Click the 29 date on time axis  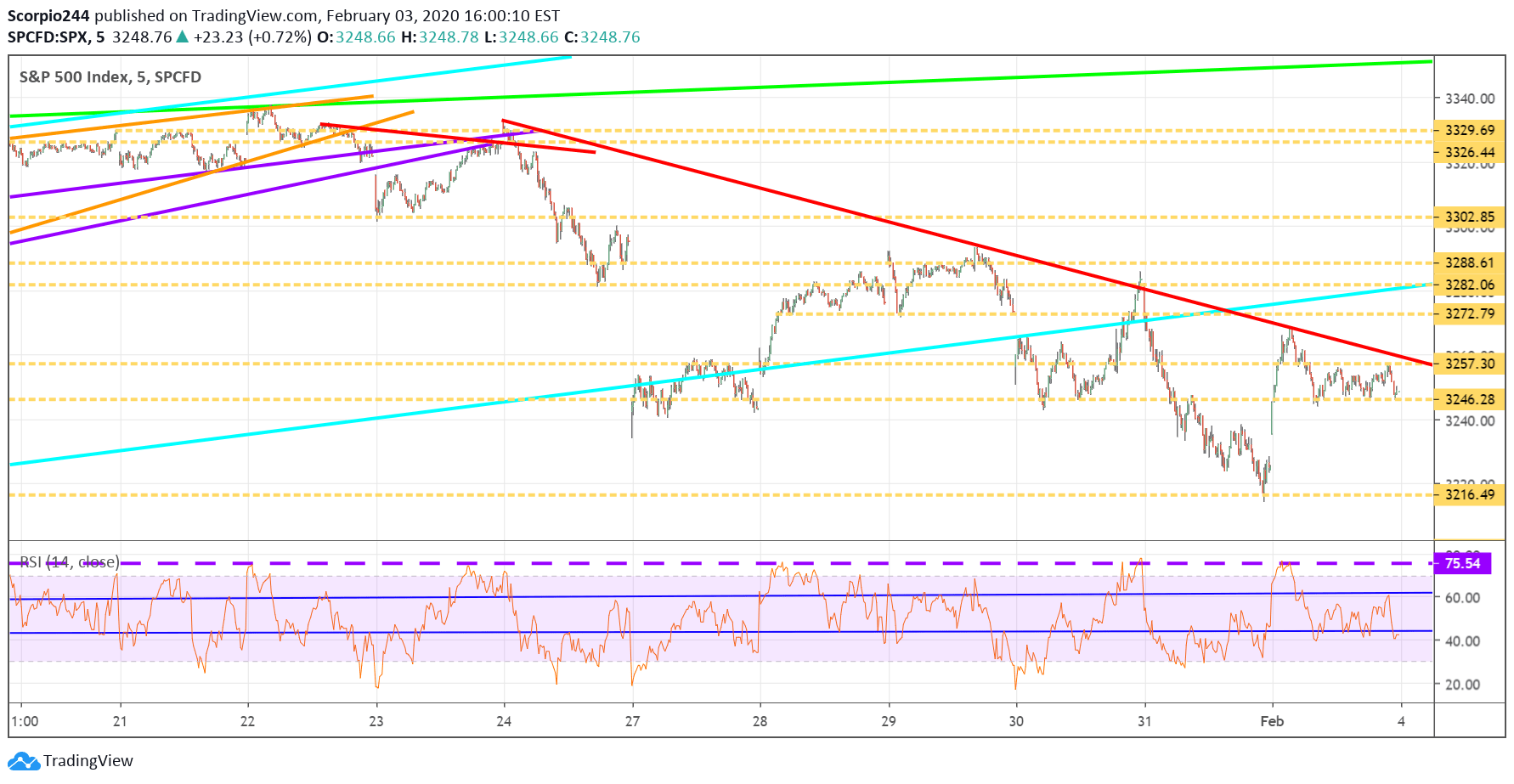(x=888, y=721)
